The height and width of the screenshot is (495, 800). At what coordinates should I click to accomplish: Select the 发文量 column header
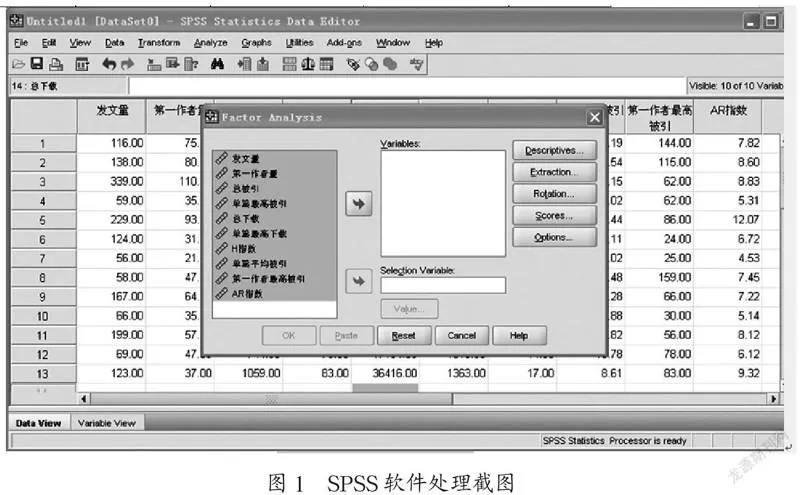click(112, 117)
